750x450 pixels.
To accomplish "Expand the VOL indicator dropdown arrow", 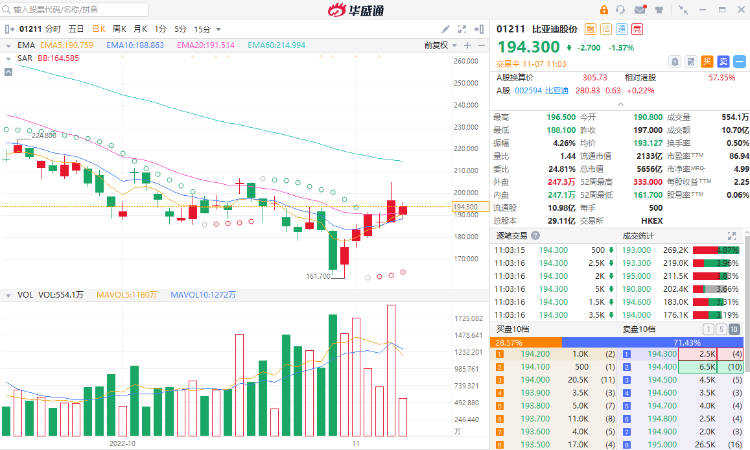I will click(x=8, y=296).
